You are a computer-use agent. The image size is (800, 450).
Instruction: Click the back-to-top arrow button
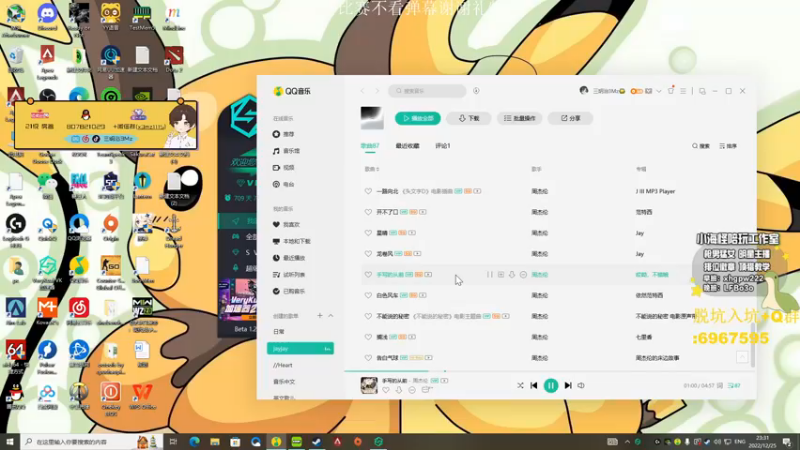(742, 357)
